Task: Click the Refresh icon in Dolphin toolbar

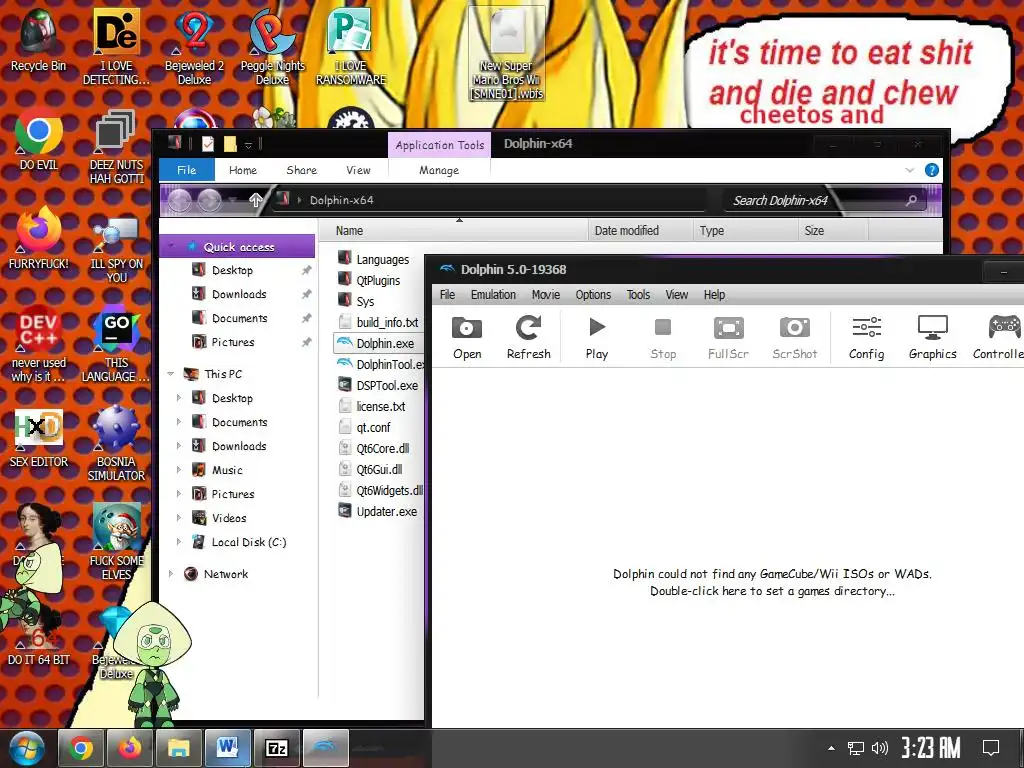Action: [x=528, y=338]
